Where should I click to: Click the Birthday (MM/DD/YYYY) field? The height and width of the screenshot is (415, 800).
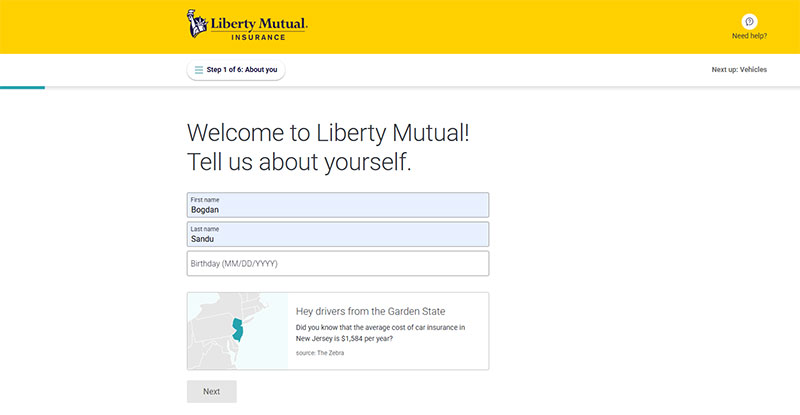[338, 263]
